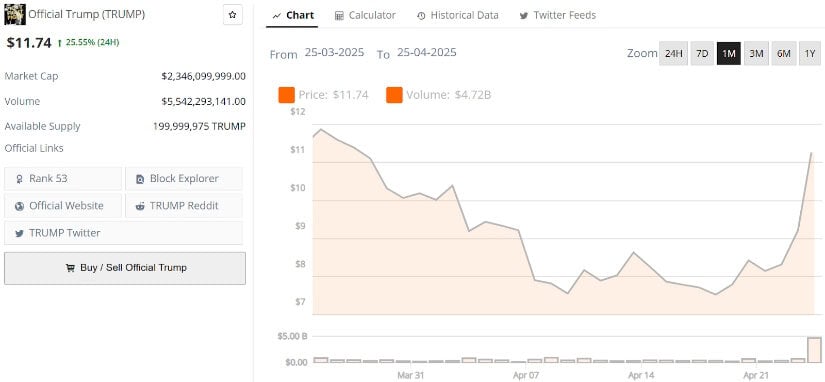Click the Apr 14 axis label
Screen dimensions: 825x382
point(641,376)
